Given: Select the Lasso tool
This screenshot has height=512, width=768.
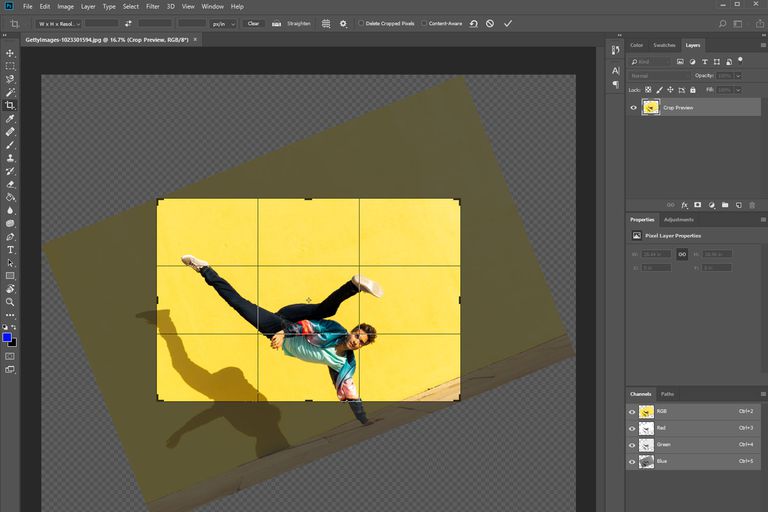Looking at the screenshot, I should (x=10, y=79).
